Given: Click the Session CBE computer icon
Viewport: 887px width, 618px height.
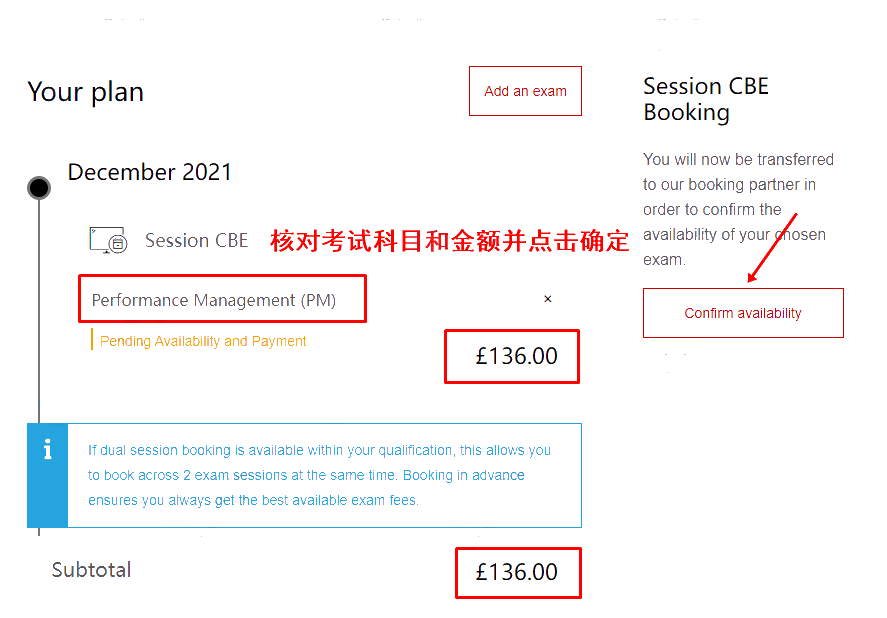Looking at the screenshot, I should (108, 240).
